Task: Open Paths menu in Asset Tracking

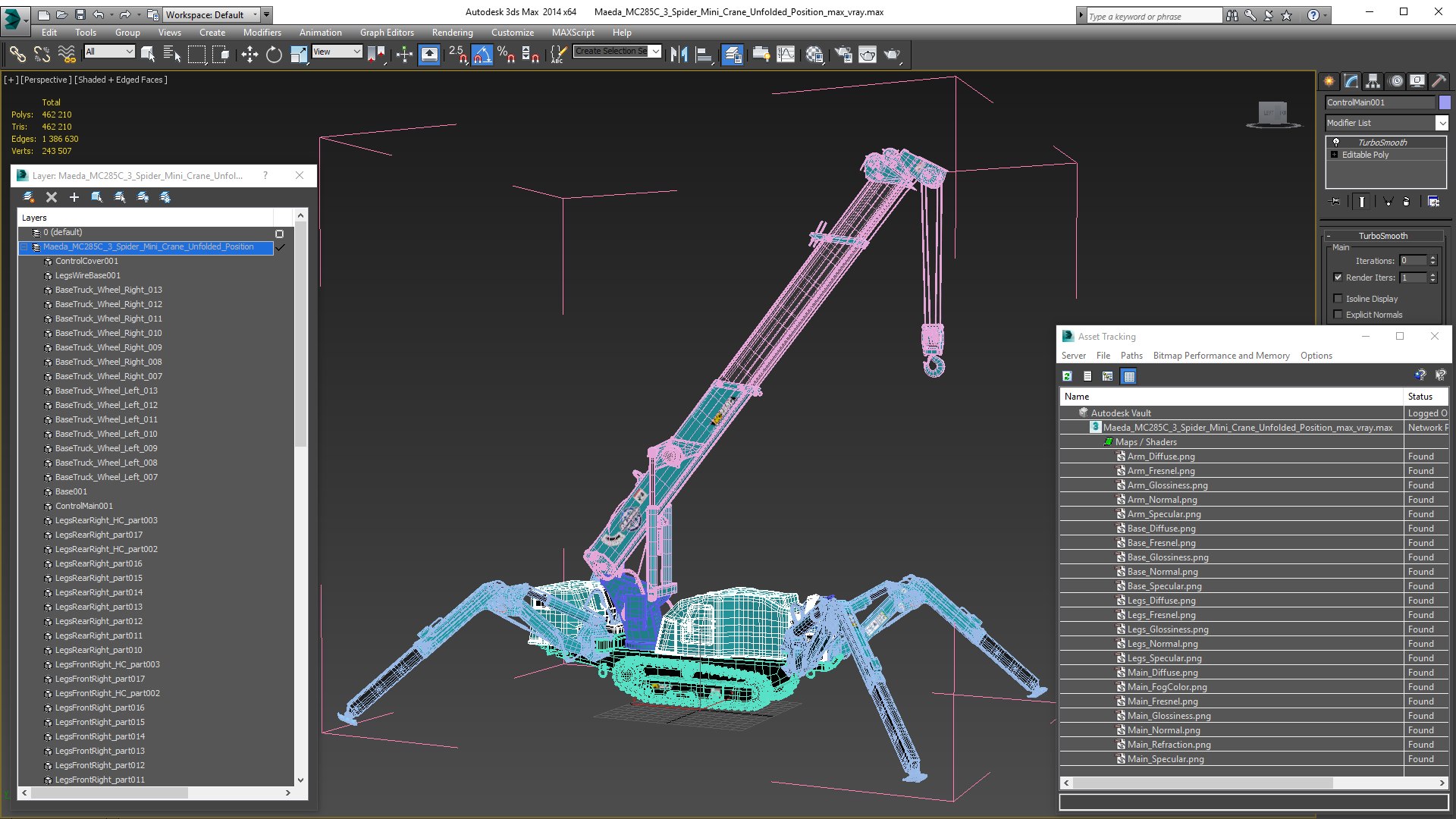Action: tap(1131, 356)
